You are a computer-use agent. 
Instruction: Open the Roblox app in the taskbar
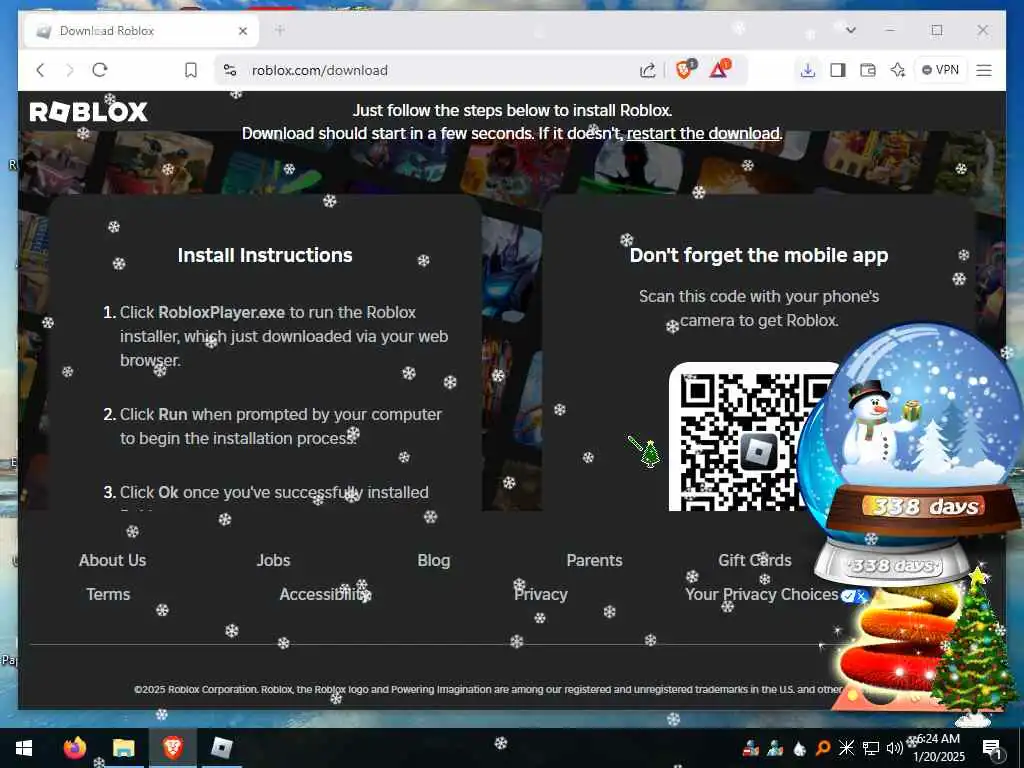pos(222,748)
